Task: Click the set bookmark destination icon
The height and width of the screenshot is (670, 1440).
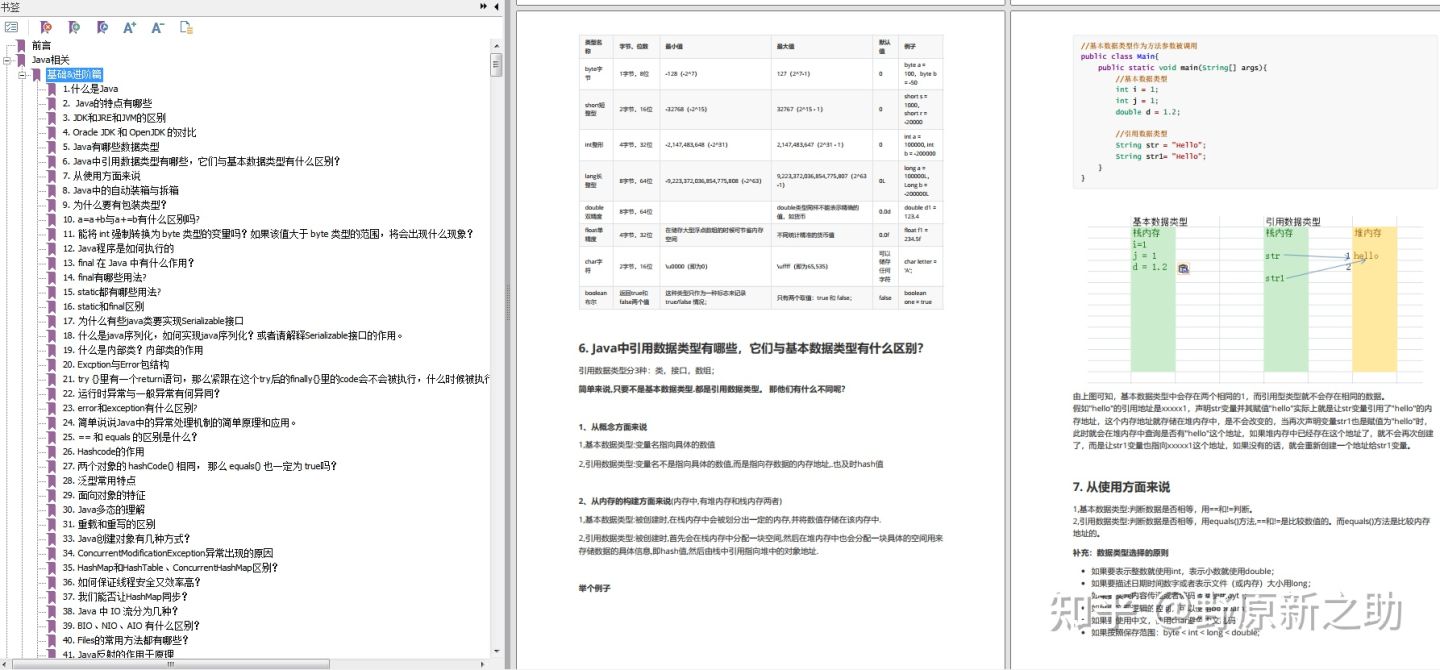Action: pyautogui.click(x=102, y=27)
